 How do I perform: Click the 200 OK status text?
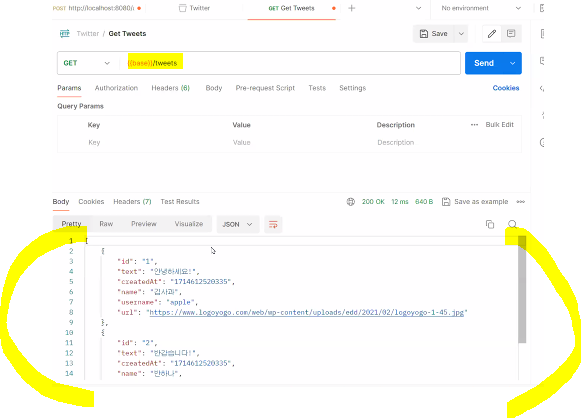point(373,202)
